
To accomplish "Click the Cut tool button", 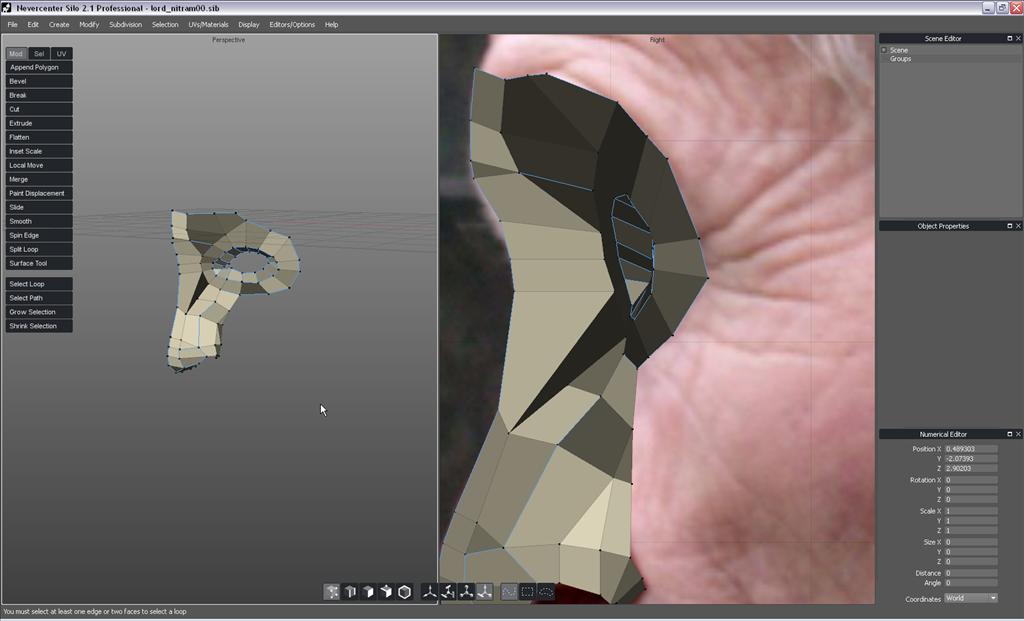I will (39, 109).
